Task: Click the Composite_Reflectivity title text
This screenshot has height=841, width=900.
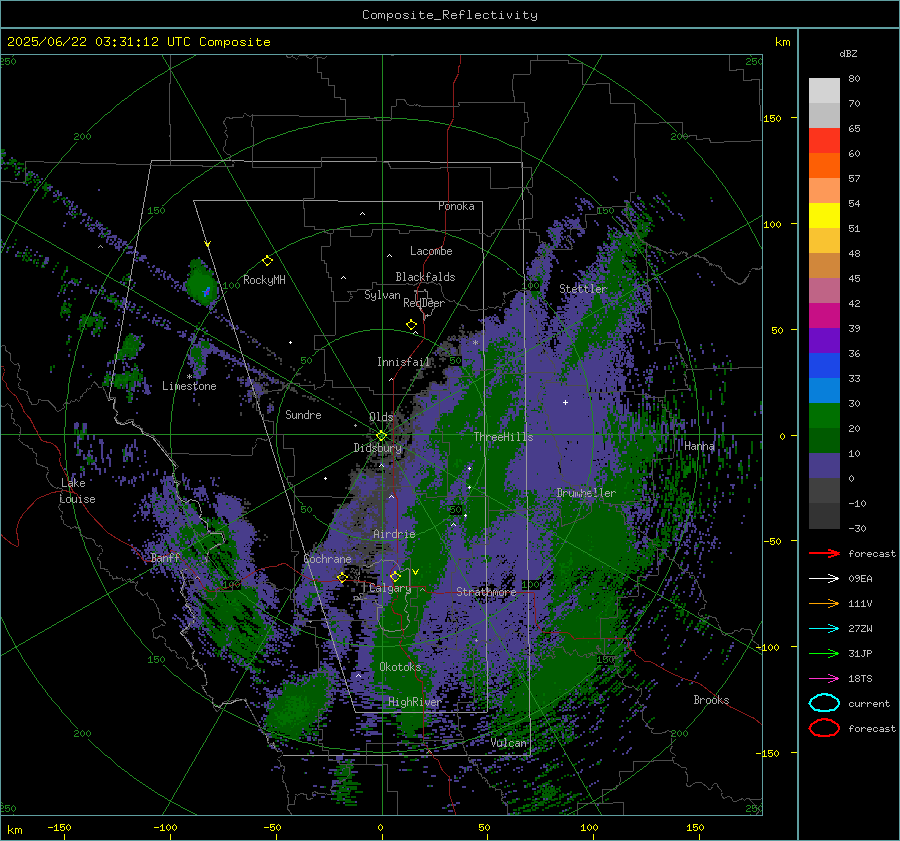Action: click(450, 15)
